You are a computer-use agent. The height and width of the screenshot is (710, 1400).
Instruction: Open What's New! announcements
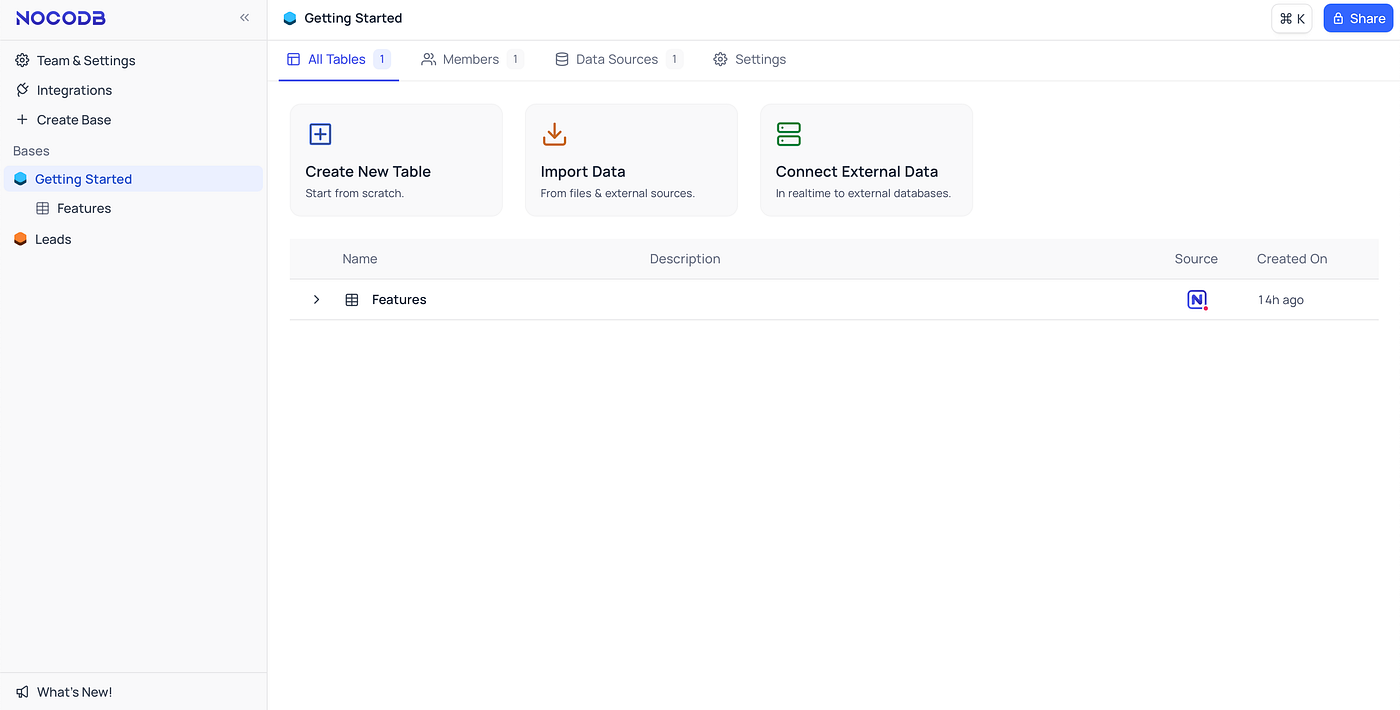(x=74, y=692)
